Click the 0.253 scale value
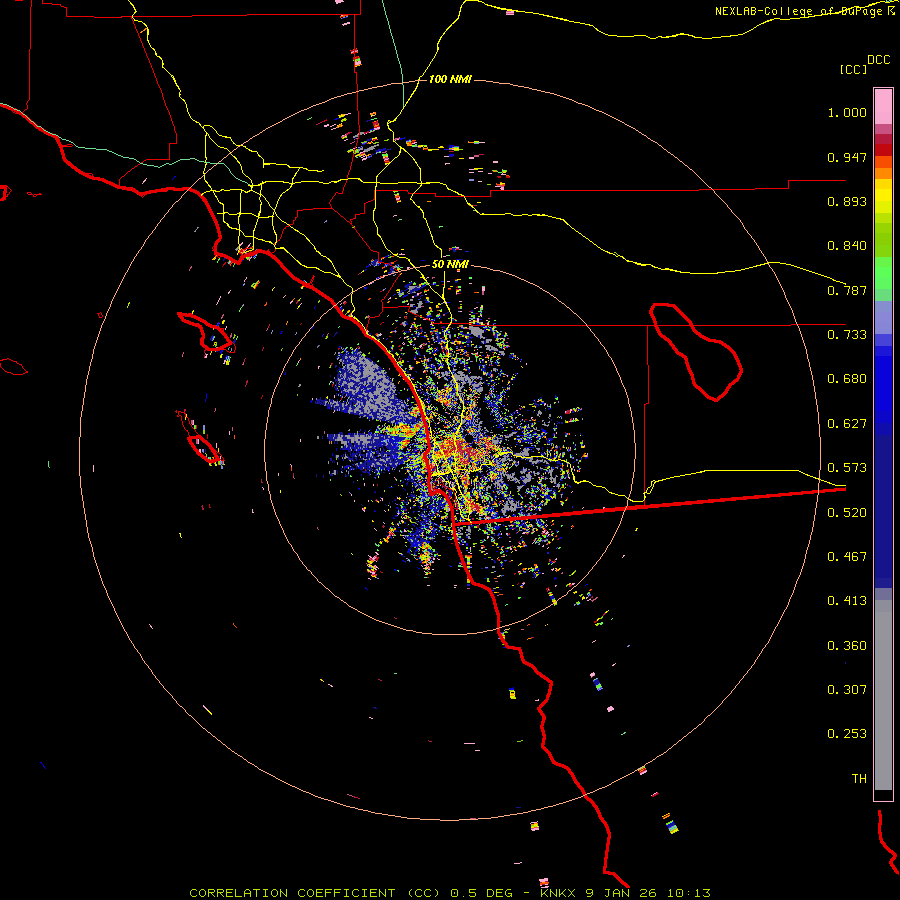The height and width of the screenshot is (900, 900). pos(847,734)
